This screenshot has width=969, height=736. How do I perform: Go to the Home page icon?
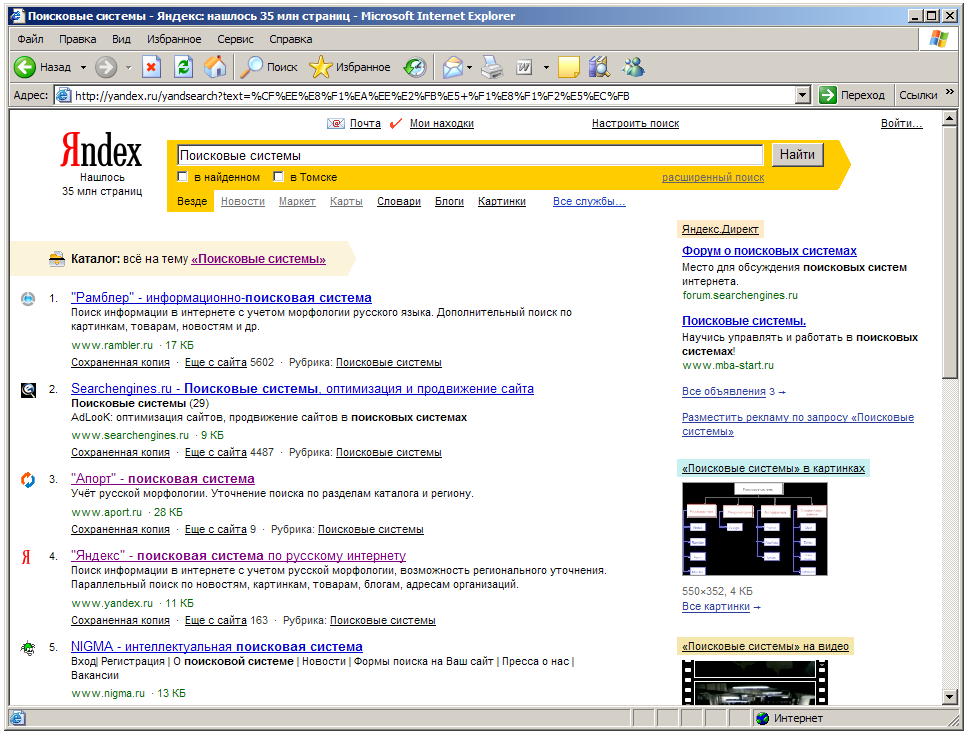point(215,67)
